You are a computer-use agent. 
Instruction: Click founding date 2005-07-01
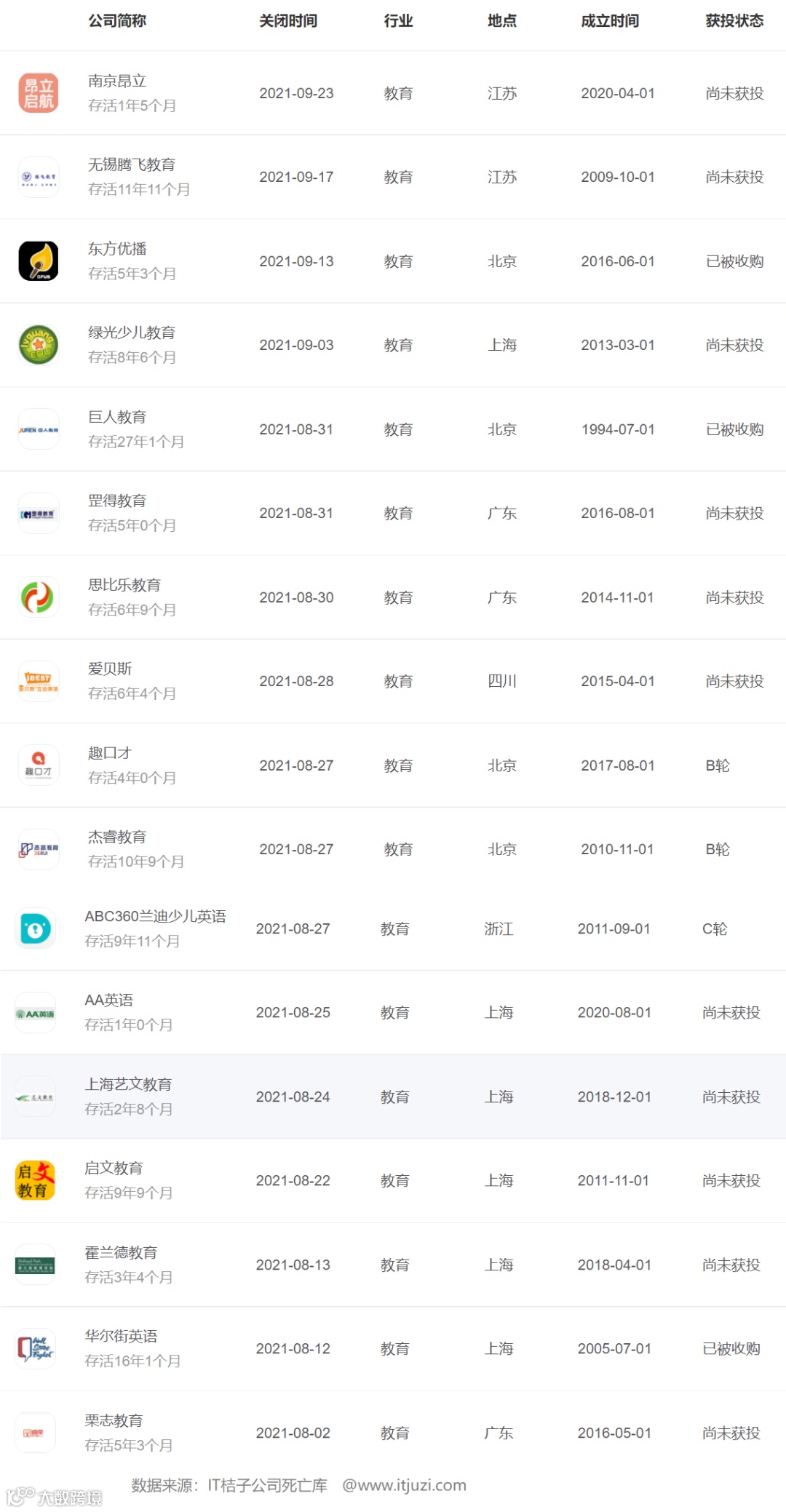pos(614,1349)
